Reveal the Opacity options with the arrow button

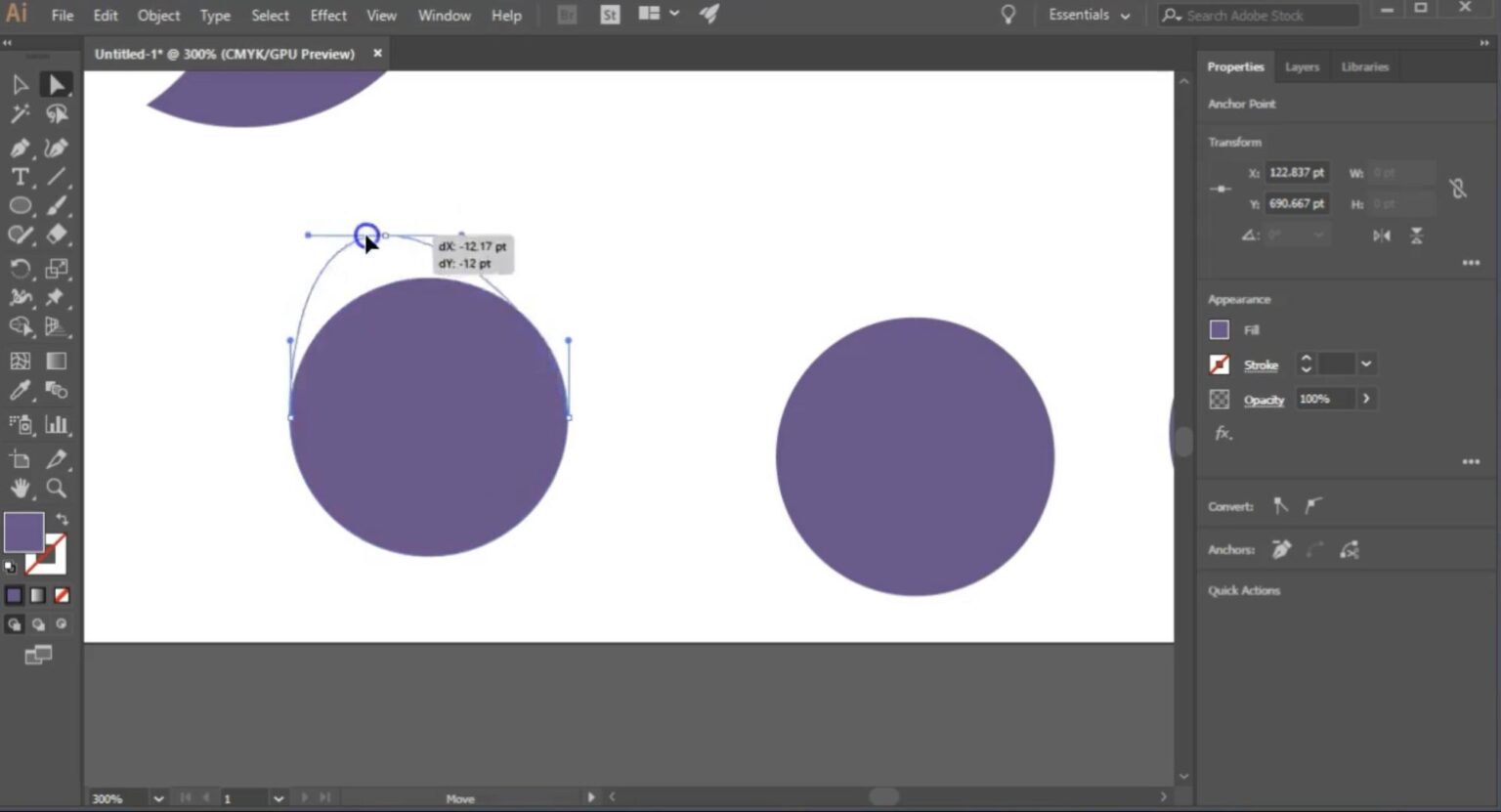[x=1366, y=398]
